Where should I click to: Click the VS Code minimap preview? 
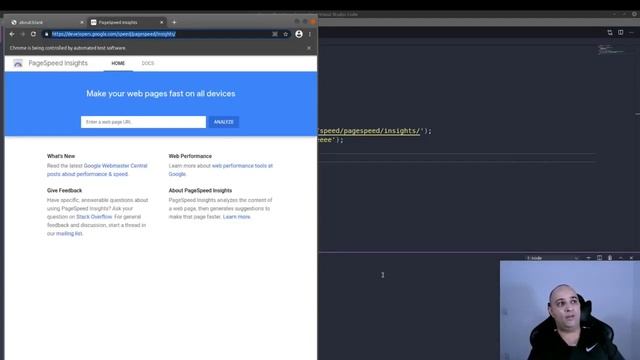[611, 50]
